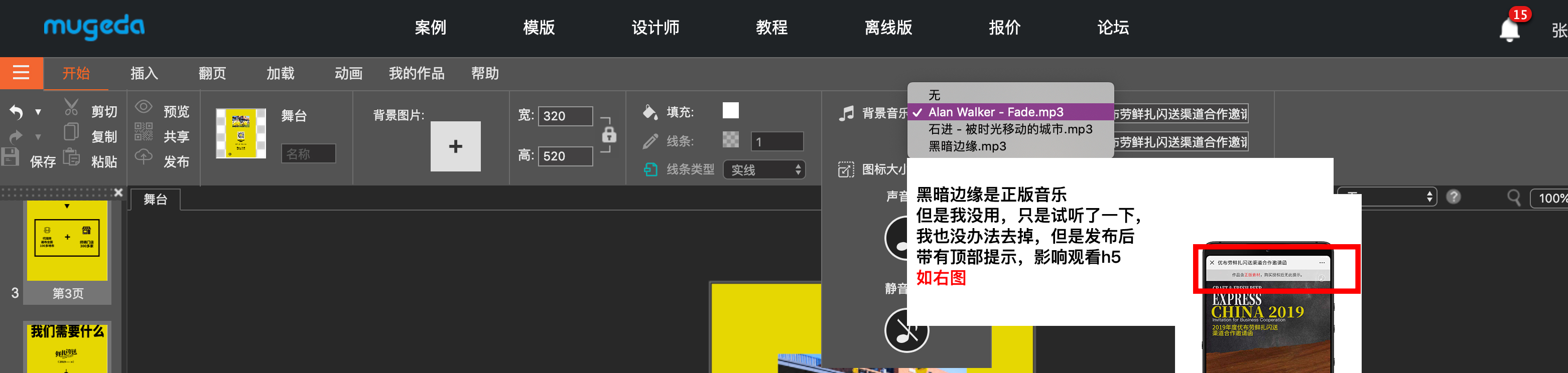This screenshot has width=1568, height=373.
Task: Click the 100% zoom field
Action: click(x=1549, y=198)
